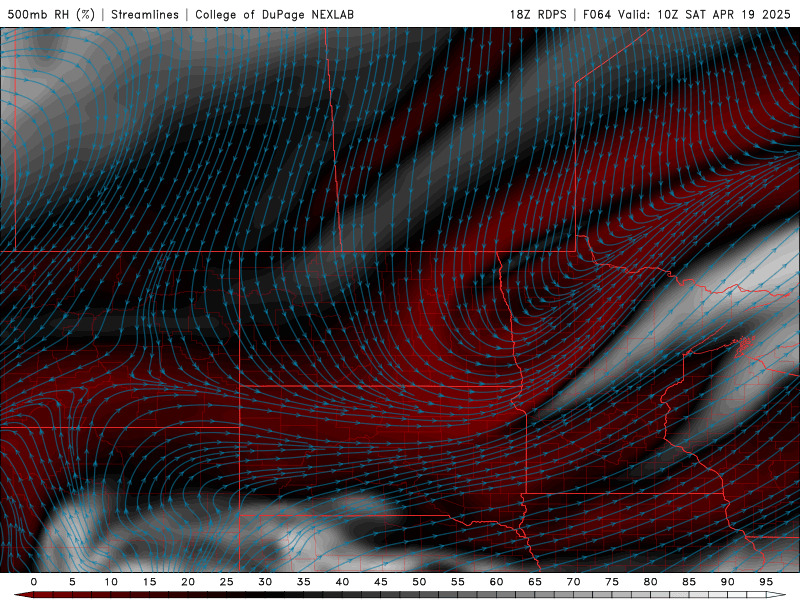Select the colorbar label "95"
This screenshot has height=600, width=800.
point(766,582)
